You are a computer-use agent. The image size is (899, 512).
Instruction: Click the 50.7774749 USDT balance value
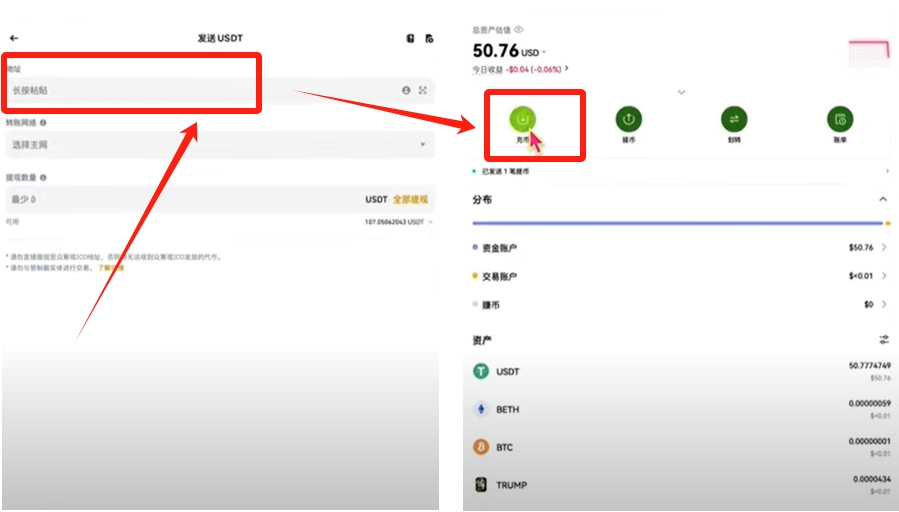[x=870, y=366]
